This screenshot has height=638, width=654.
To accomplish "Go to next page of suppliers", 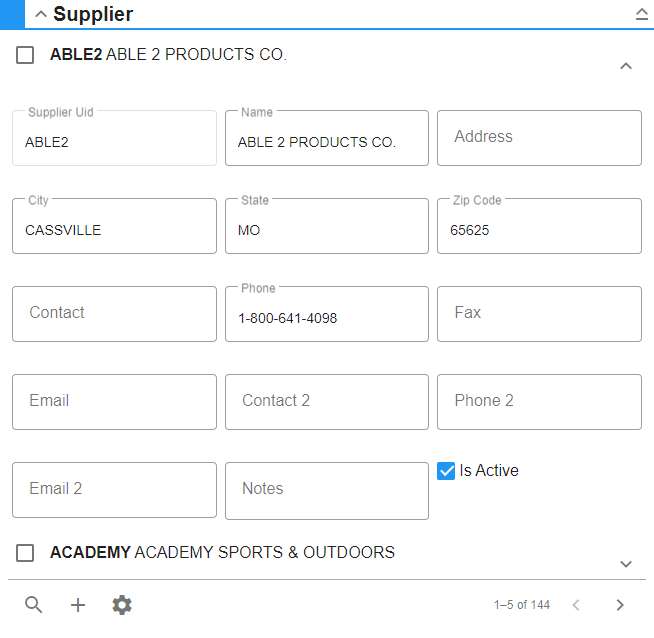I will [x=620, y=605].
